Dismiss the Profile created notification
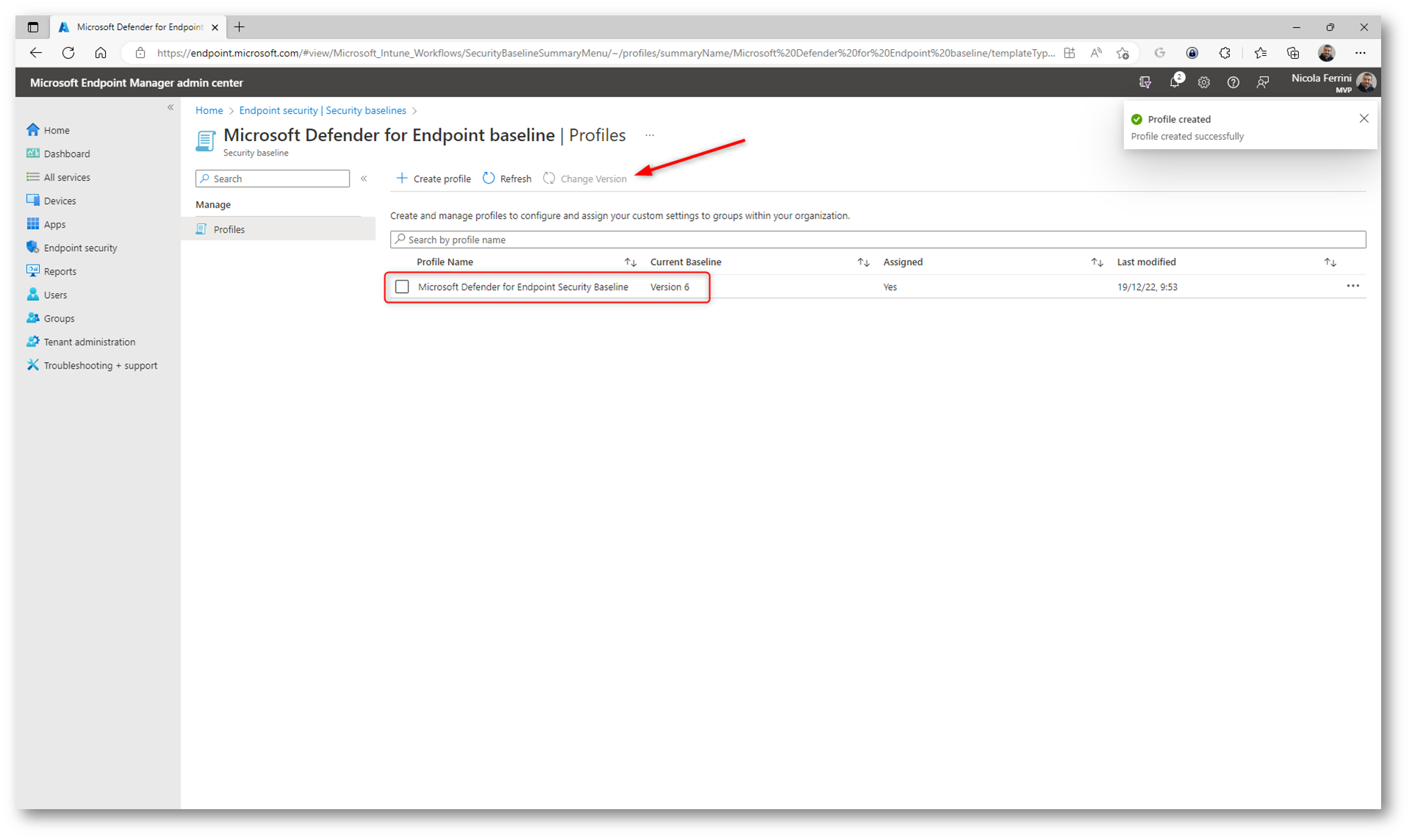Viewport: 1412px width, 840px height. click(x=1364, y=119)
